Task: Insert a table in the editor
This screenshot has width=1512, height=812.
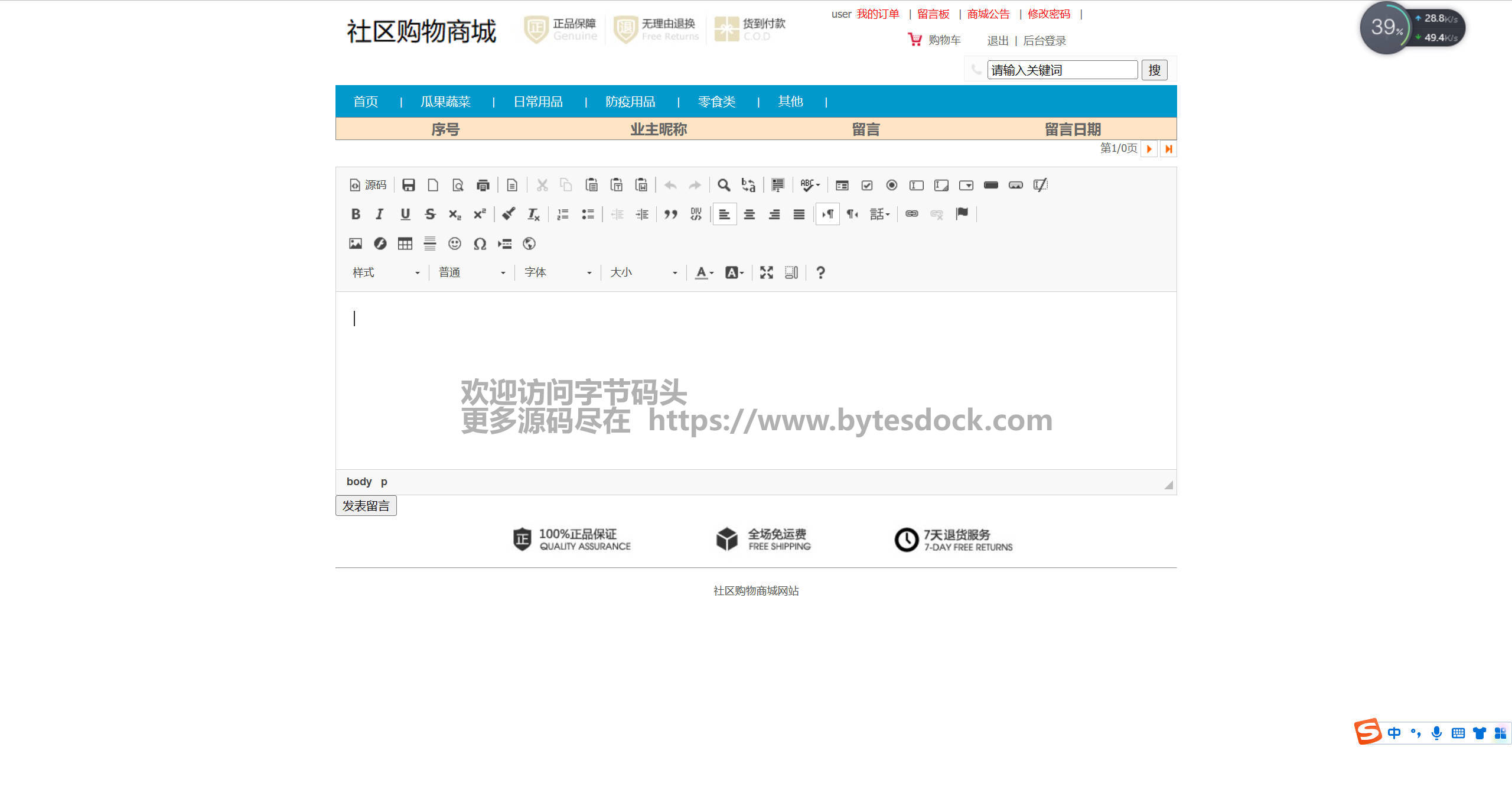Action: coord(405,243)
